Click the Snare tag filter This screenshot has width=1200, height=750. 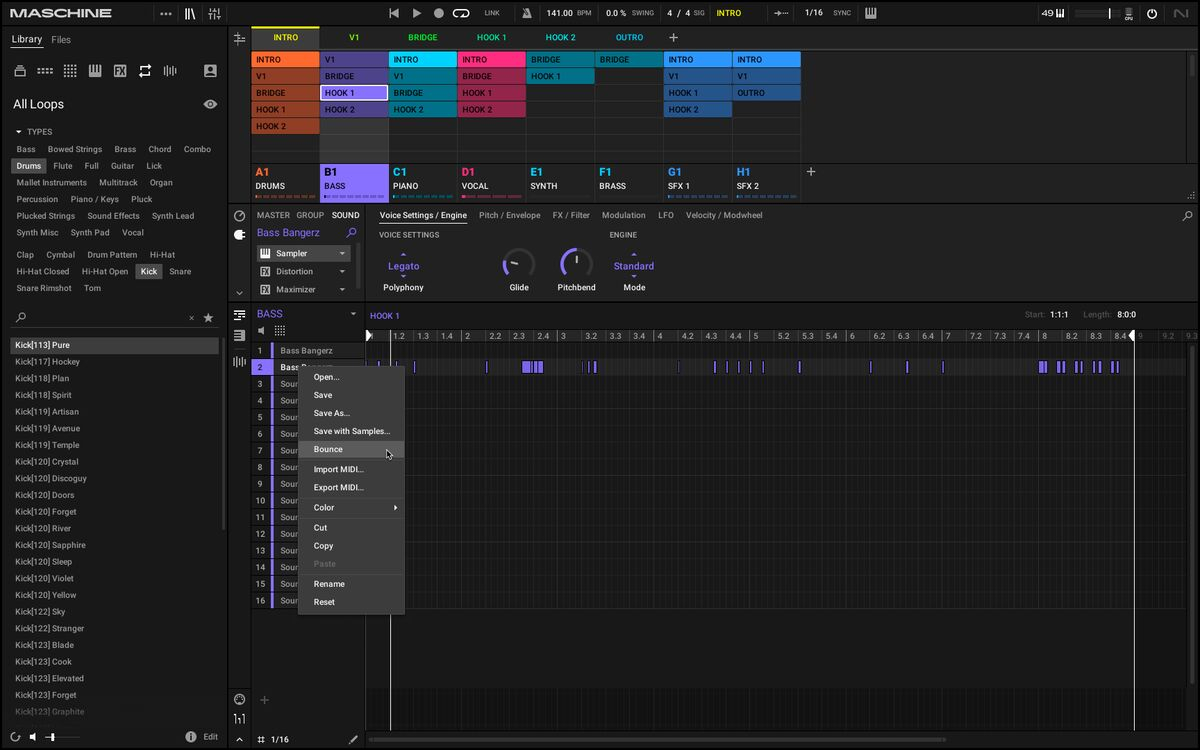[x=180, y=271]
